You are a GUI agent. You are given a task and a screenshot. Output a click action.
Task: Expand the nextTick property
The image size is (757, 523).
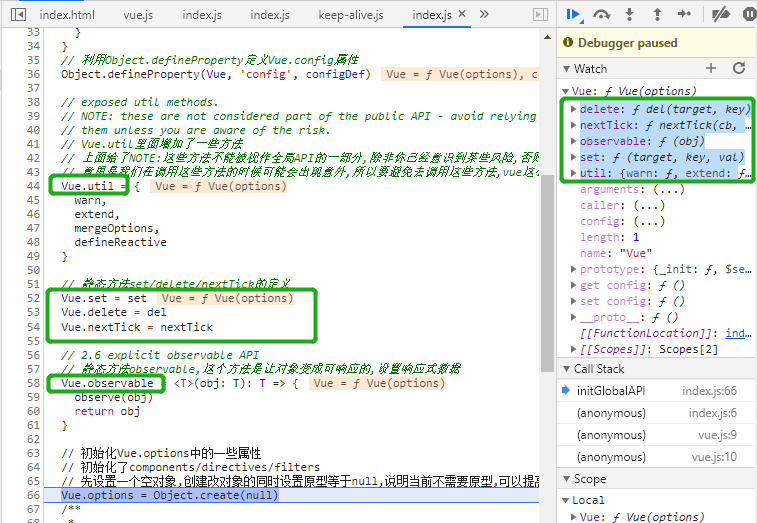click(x=574, y=125)
